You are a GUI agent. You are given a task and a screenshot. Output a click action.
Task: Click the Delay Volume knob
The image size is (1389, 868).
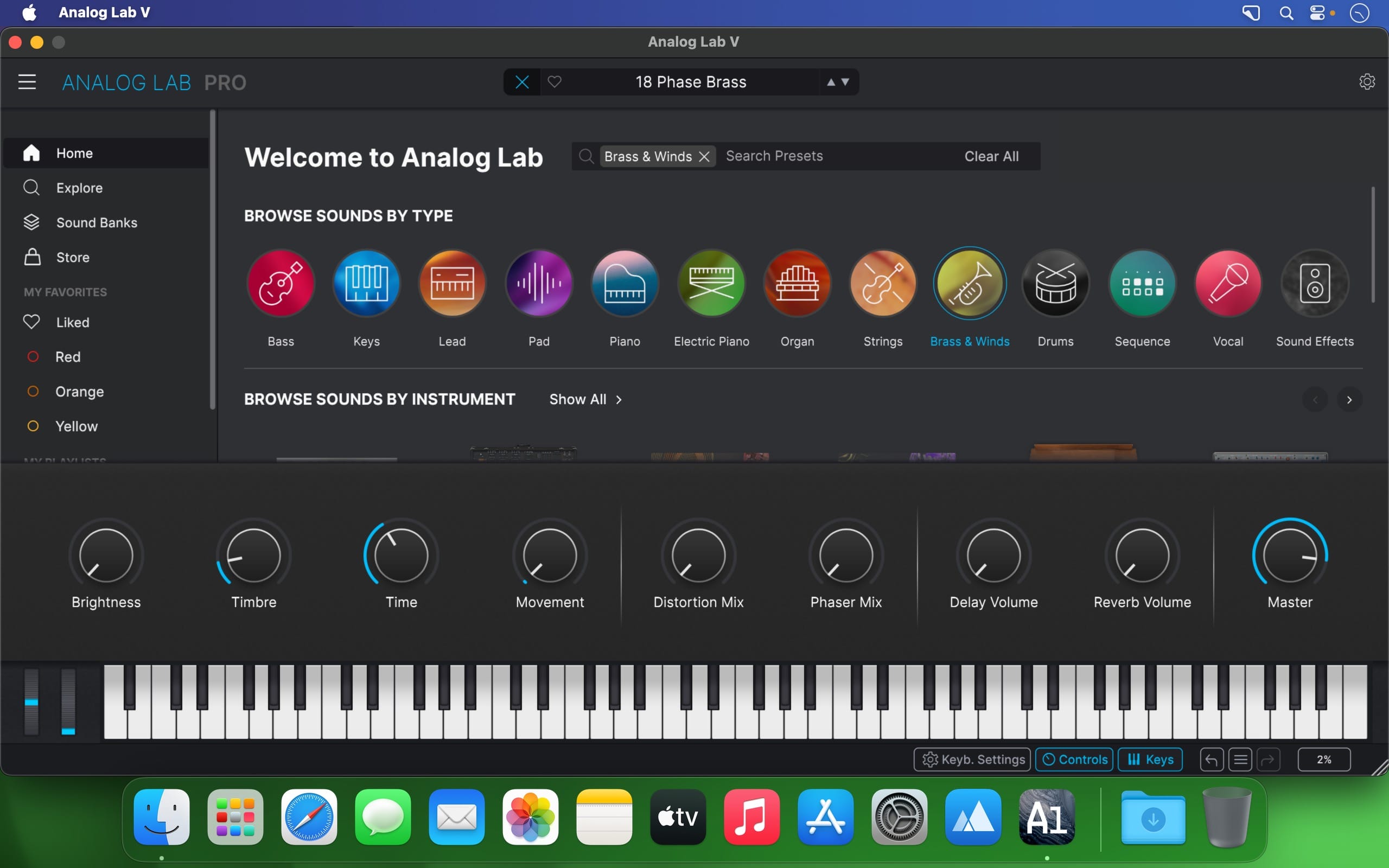[993, 555]
